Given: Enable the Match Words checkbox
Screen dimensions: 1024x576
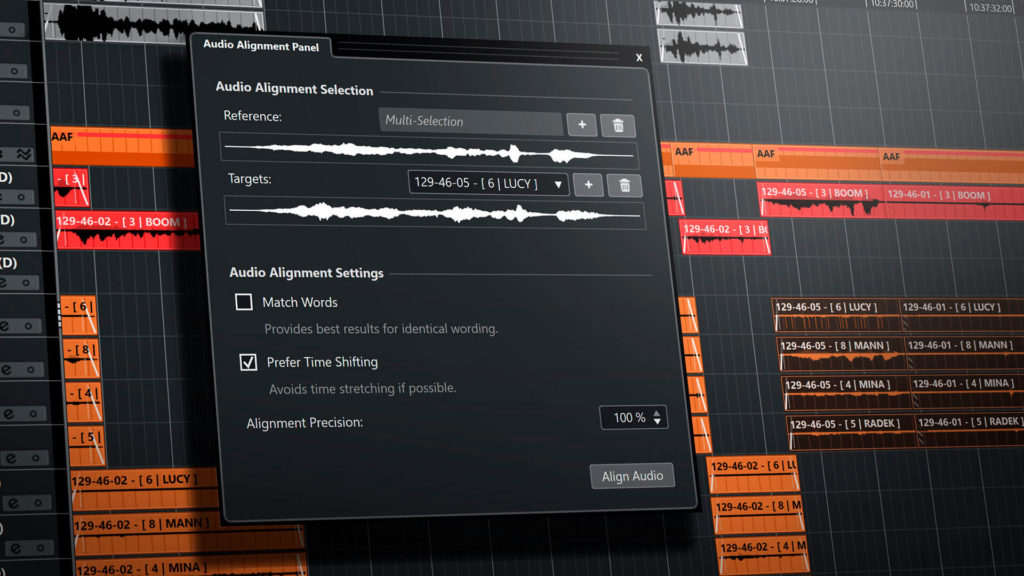Looking at the screenshot, I should pyautogui.click(x=243, y=302).
